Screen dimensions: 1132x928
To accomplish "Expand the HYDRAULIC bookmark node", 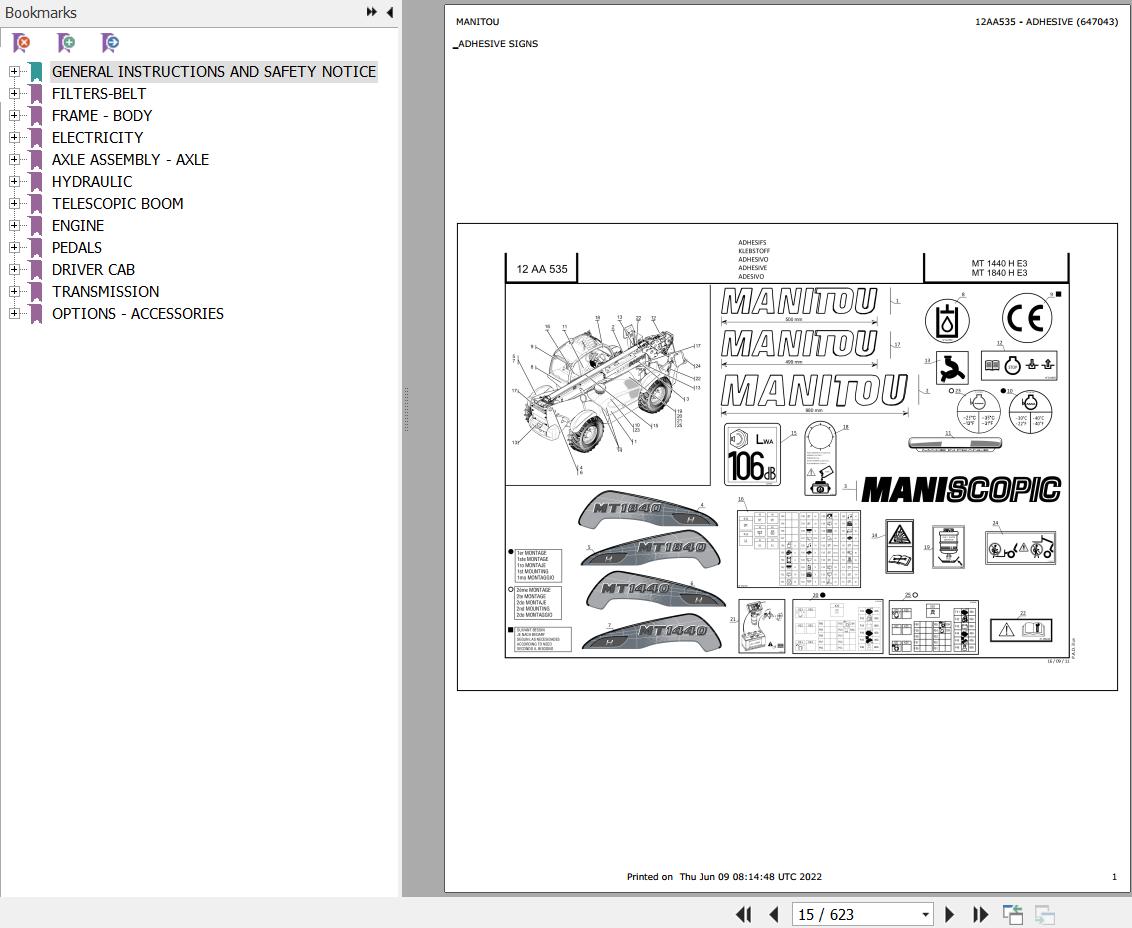I will click(x=14, y=181).
